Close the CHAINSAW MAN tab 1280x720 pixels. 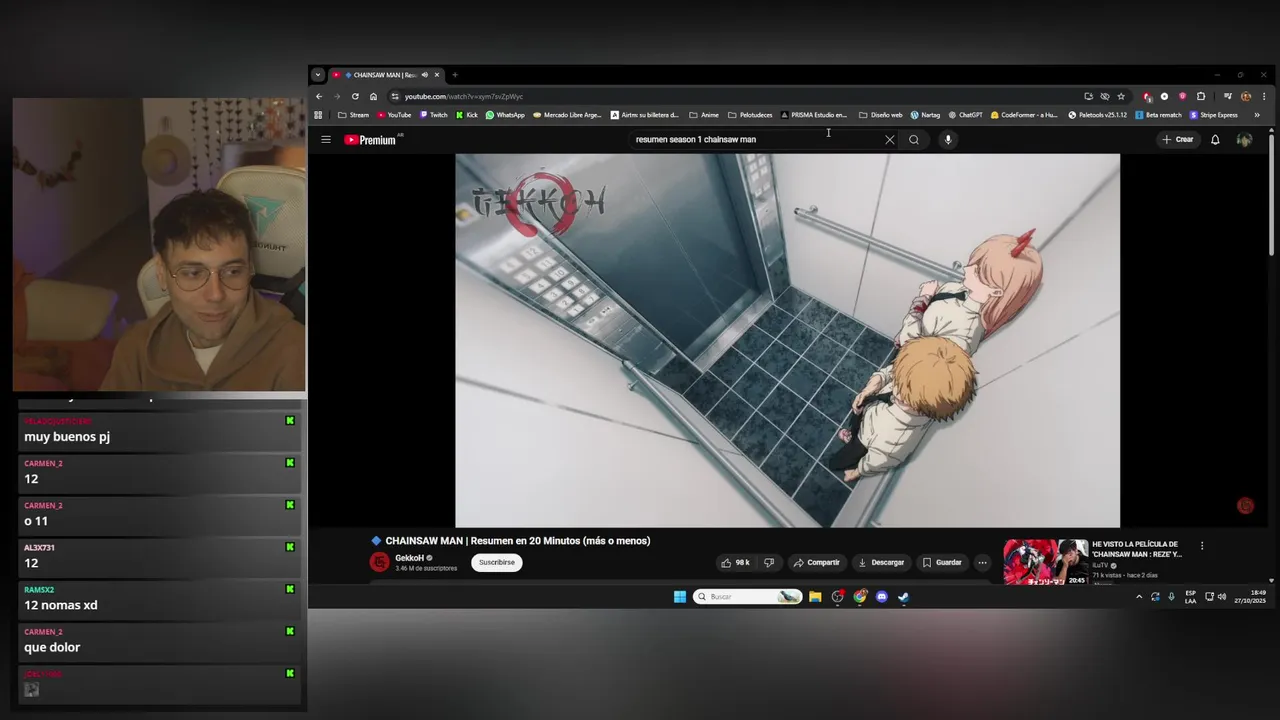click(x=437, y=75)
